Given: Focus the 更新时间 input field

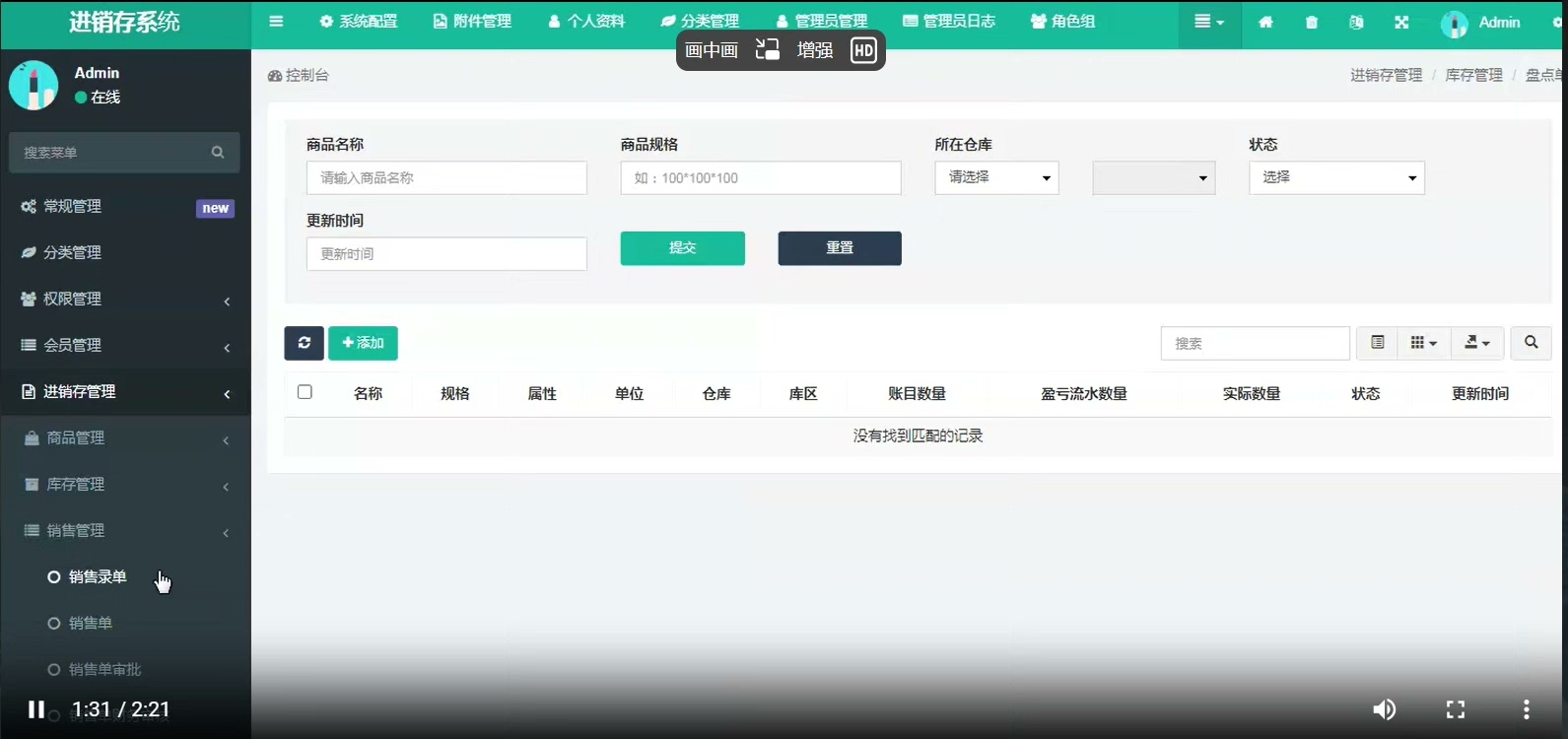Looking at the screenshot, I should pos(446,253).
